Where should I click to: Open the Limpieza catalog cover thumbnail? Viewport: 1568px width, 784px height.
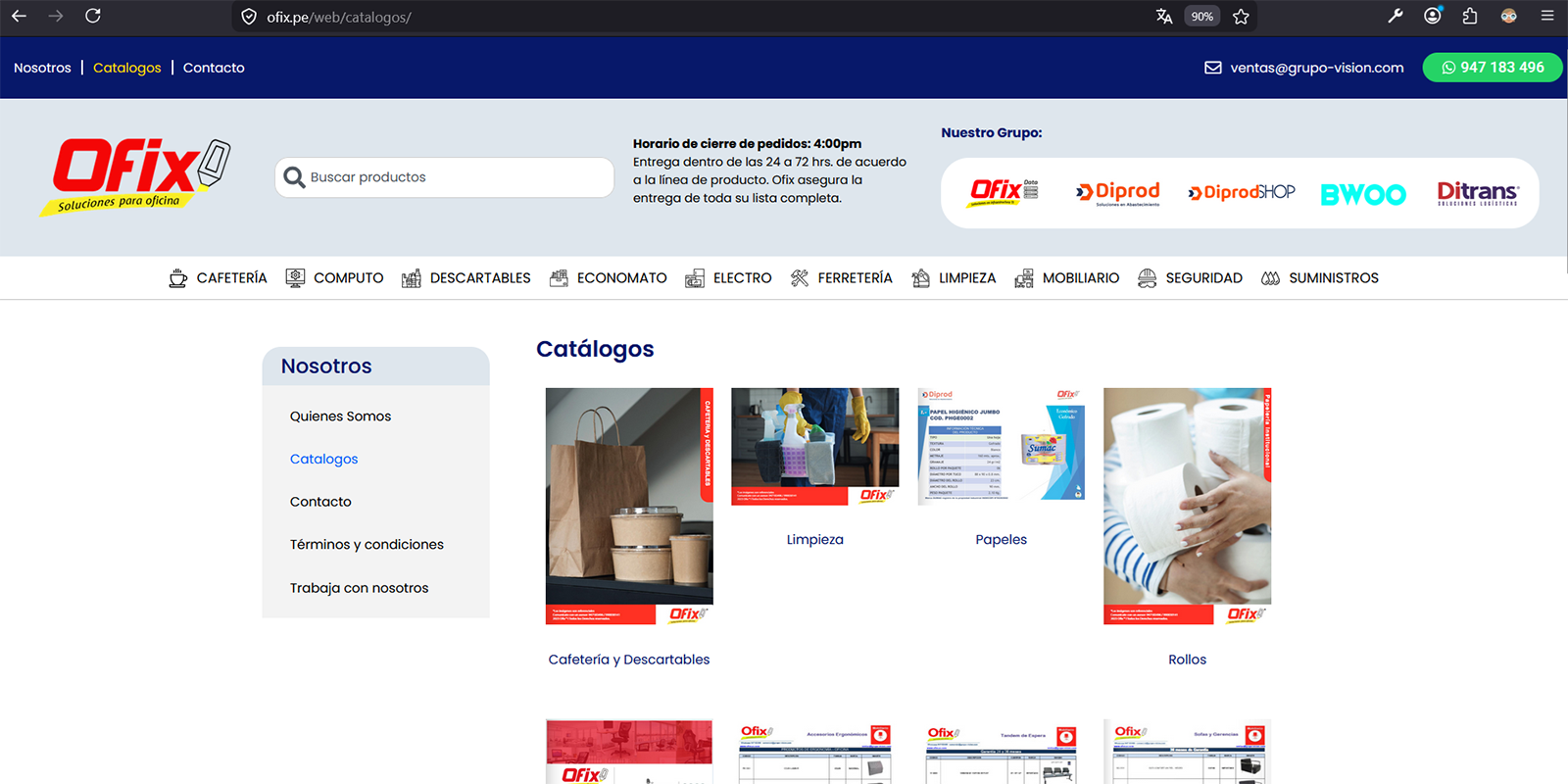815,446
